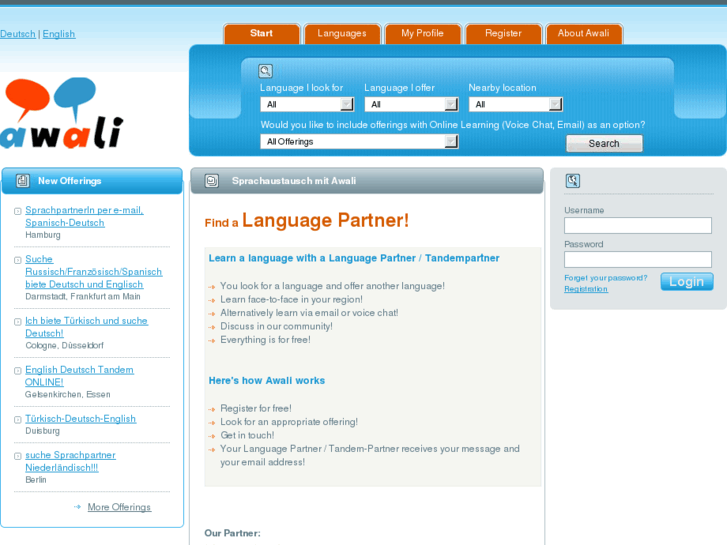727x545 pixels.
Task: View More Offerings link
Action: pyautogui.click(x=119, y=507)
